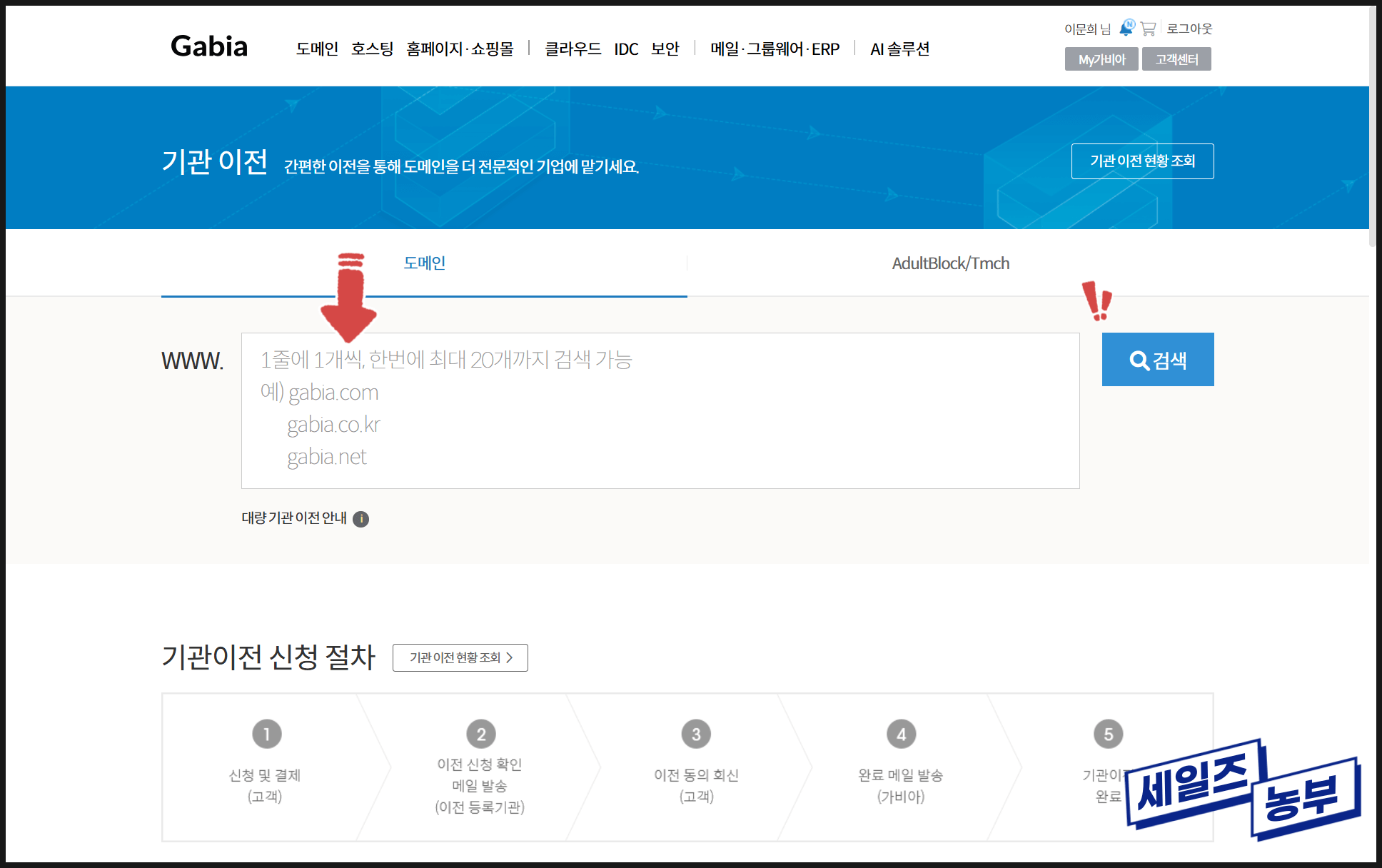This screenshot has height=868, width=1382.
Task: Open the 클라우드 menu
Action: coord(573,49)
